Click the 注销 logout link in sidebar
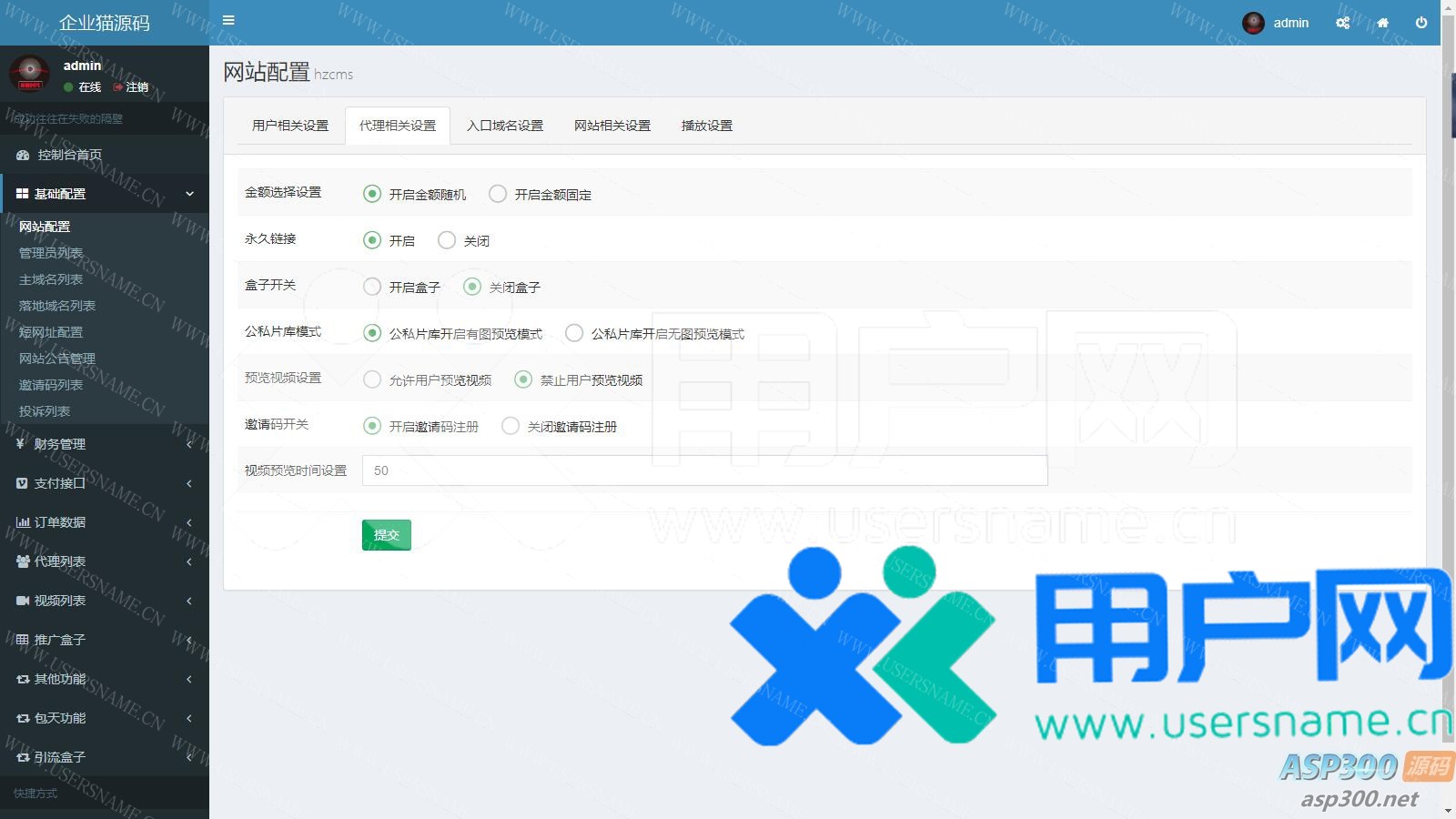Image resolution: width=1456 pixels, height=819 pixels. click(x=131, y=87)
